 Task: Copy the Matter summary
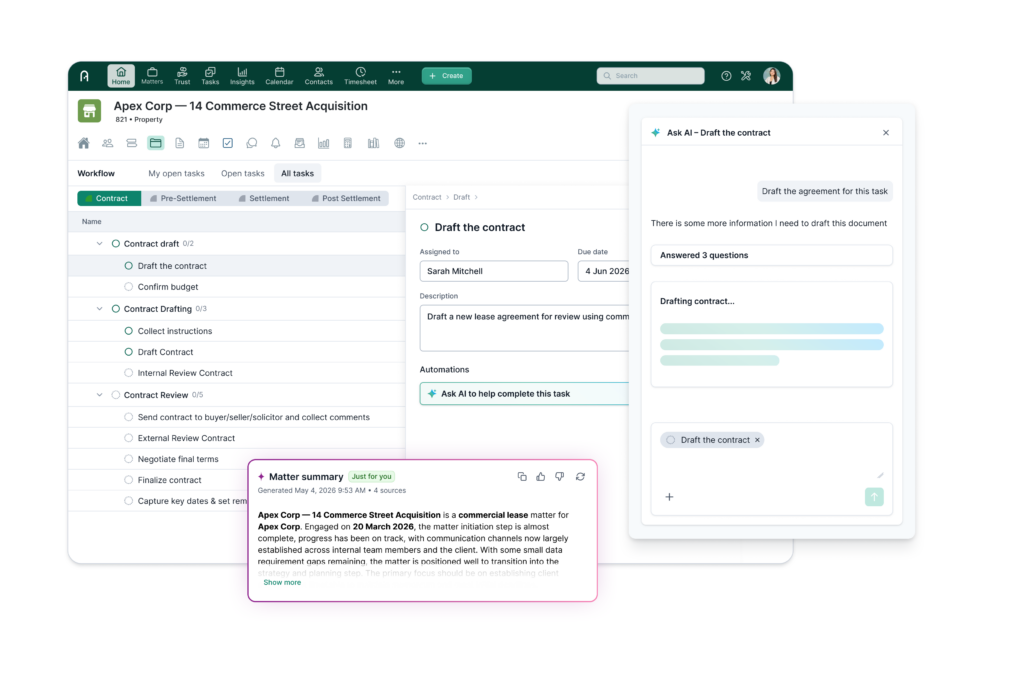tap(522, 477)
